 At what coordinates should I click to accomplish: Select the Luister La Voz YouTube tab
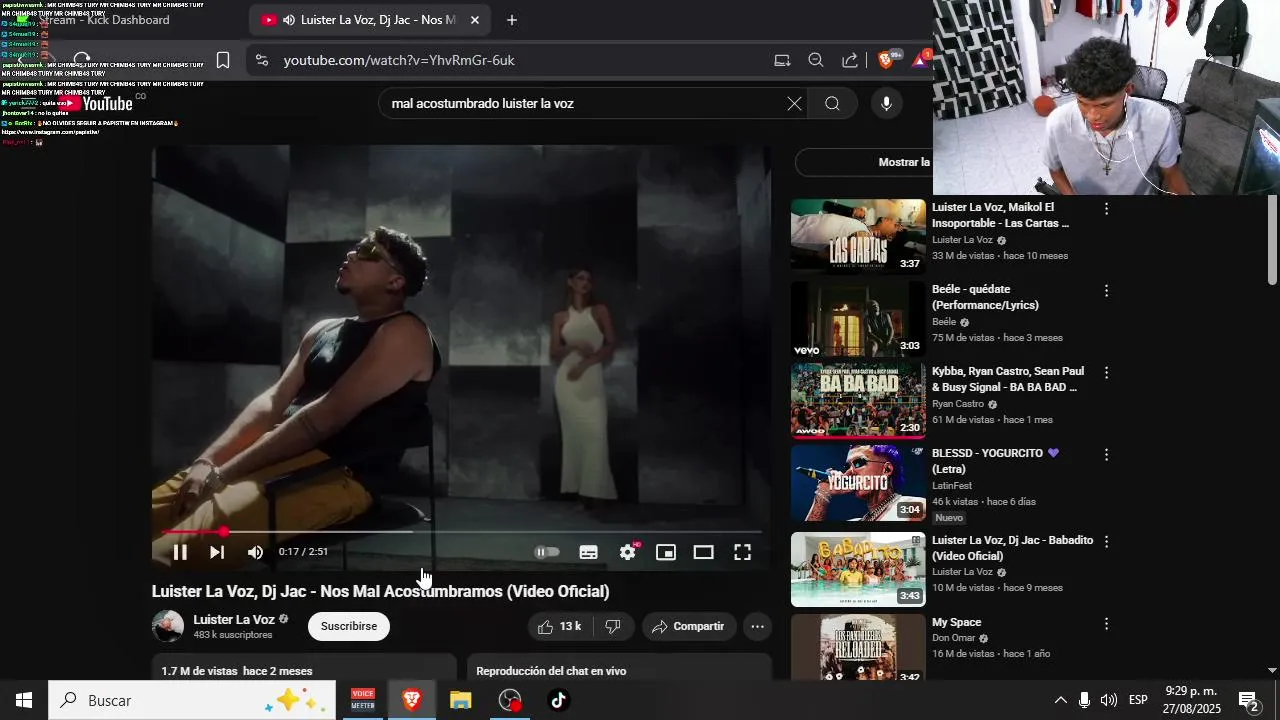point(368,20)
